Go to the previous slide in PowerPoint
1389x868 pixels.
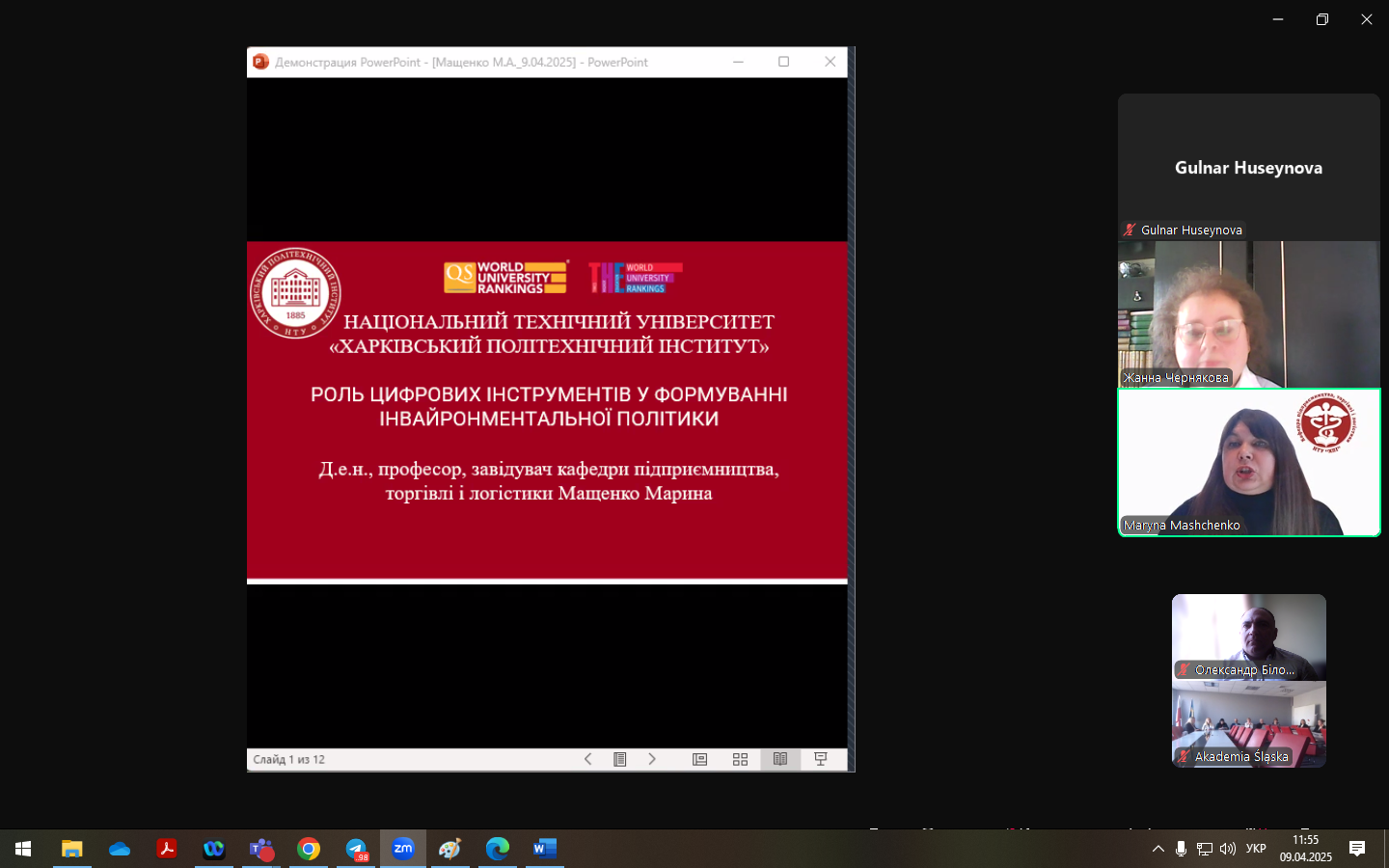pos(587,759)
